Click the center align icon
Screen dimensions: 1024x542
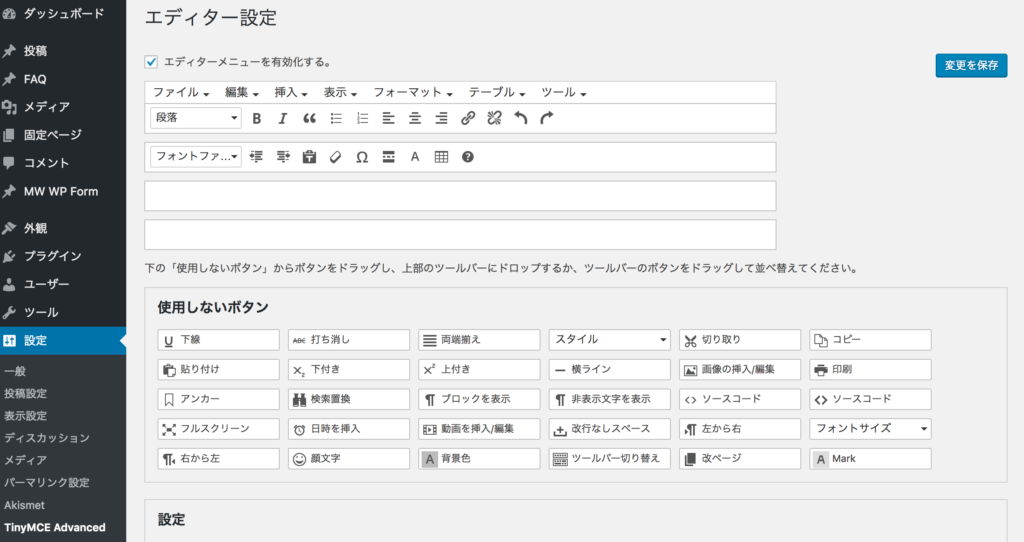(415, 118)
